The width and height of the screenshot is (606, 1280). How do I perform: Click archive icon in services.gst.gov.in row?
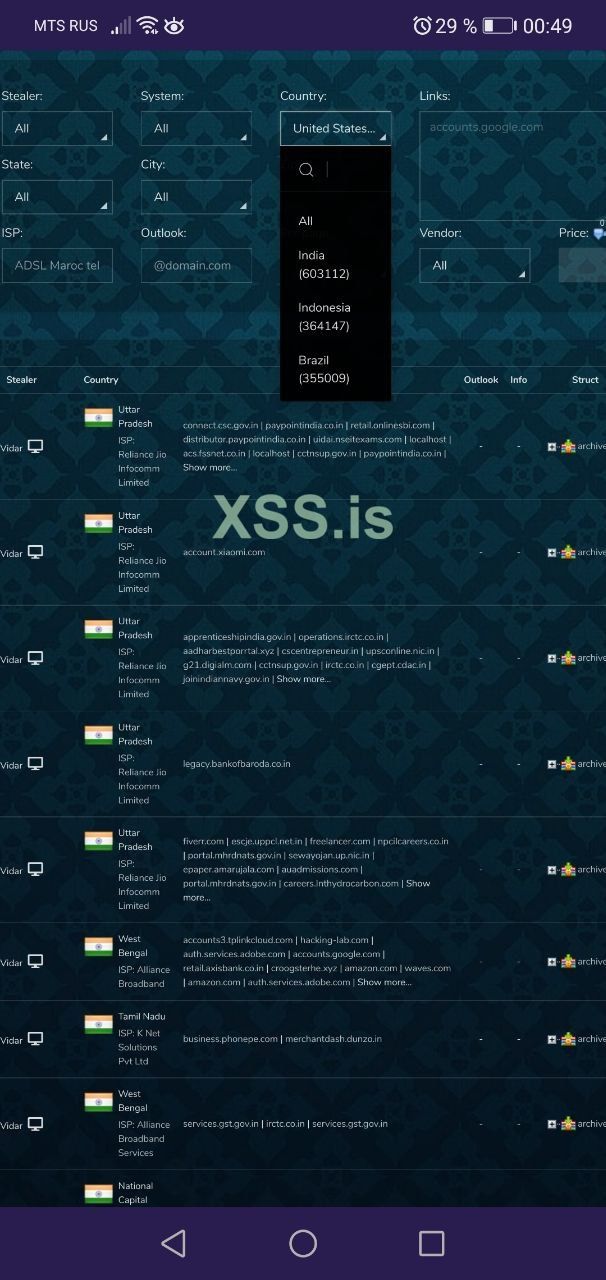(568, 1124)
